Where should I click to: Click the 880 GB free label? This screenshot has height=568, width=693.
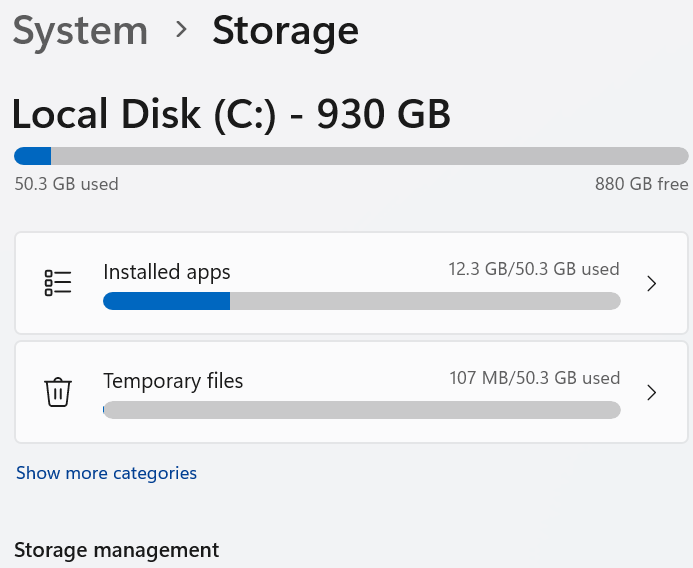click(x=641, y=184)
